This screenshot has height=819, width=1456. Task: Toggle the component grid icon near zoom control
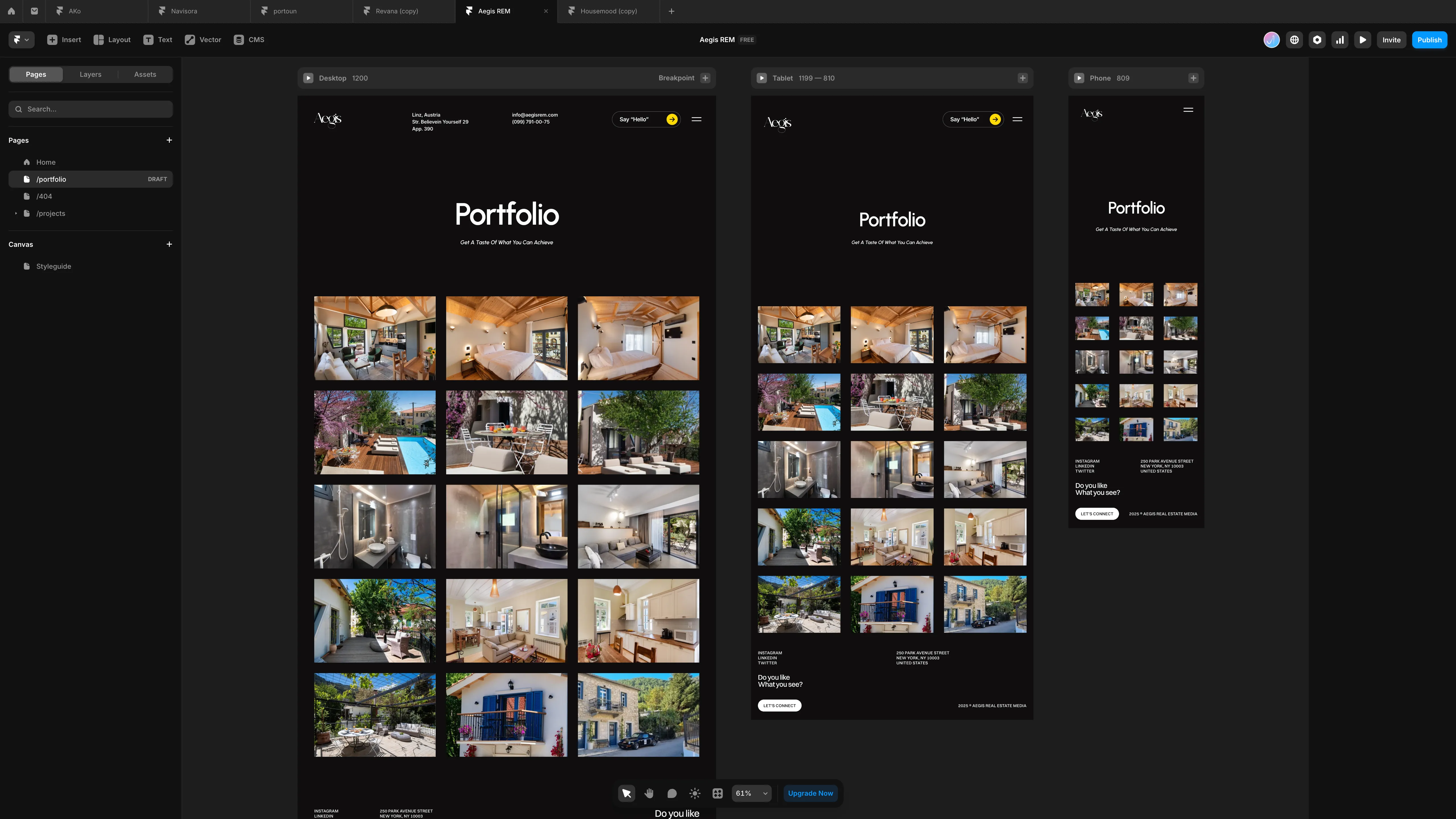717,793
